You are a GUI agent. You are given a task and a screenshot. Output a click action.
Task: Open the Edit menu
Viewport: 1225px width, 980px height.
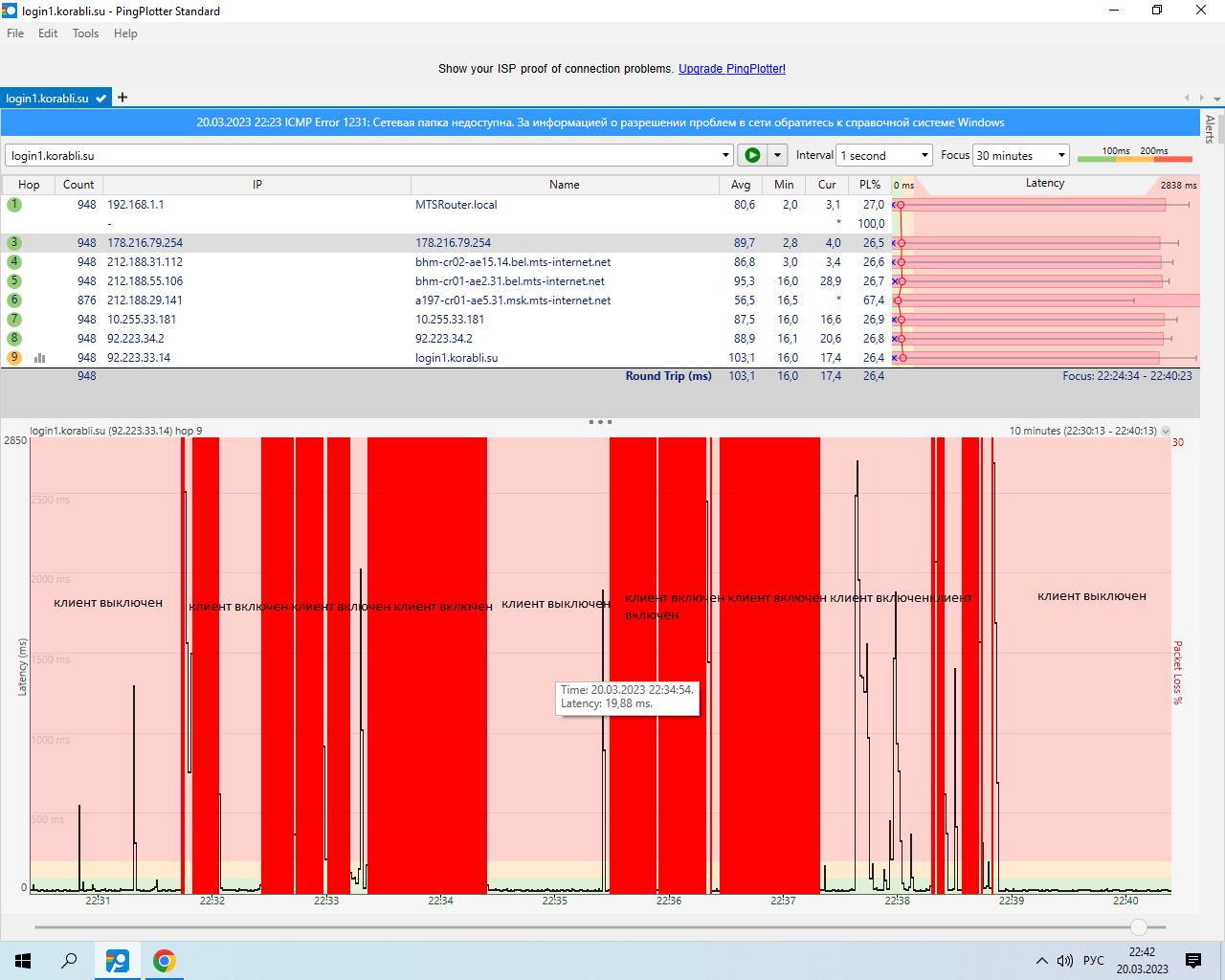tap(48, 33)
